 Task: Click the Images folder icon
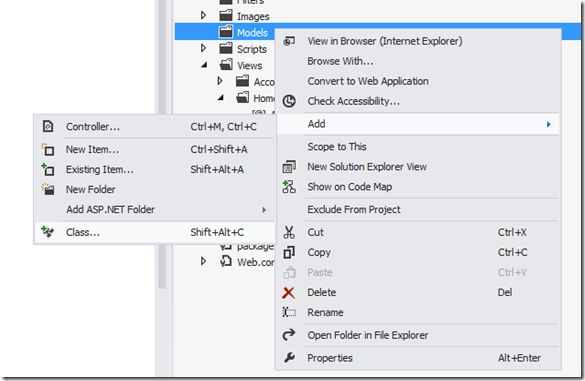pyautogui.click(x=226, y=16)
